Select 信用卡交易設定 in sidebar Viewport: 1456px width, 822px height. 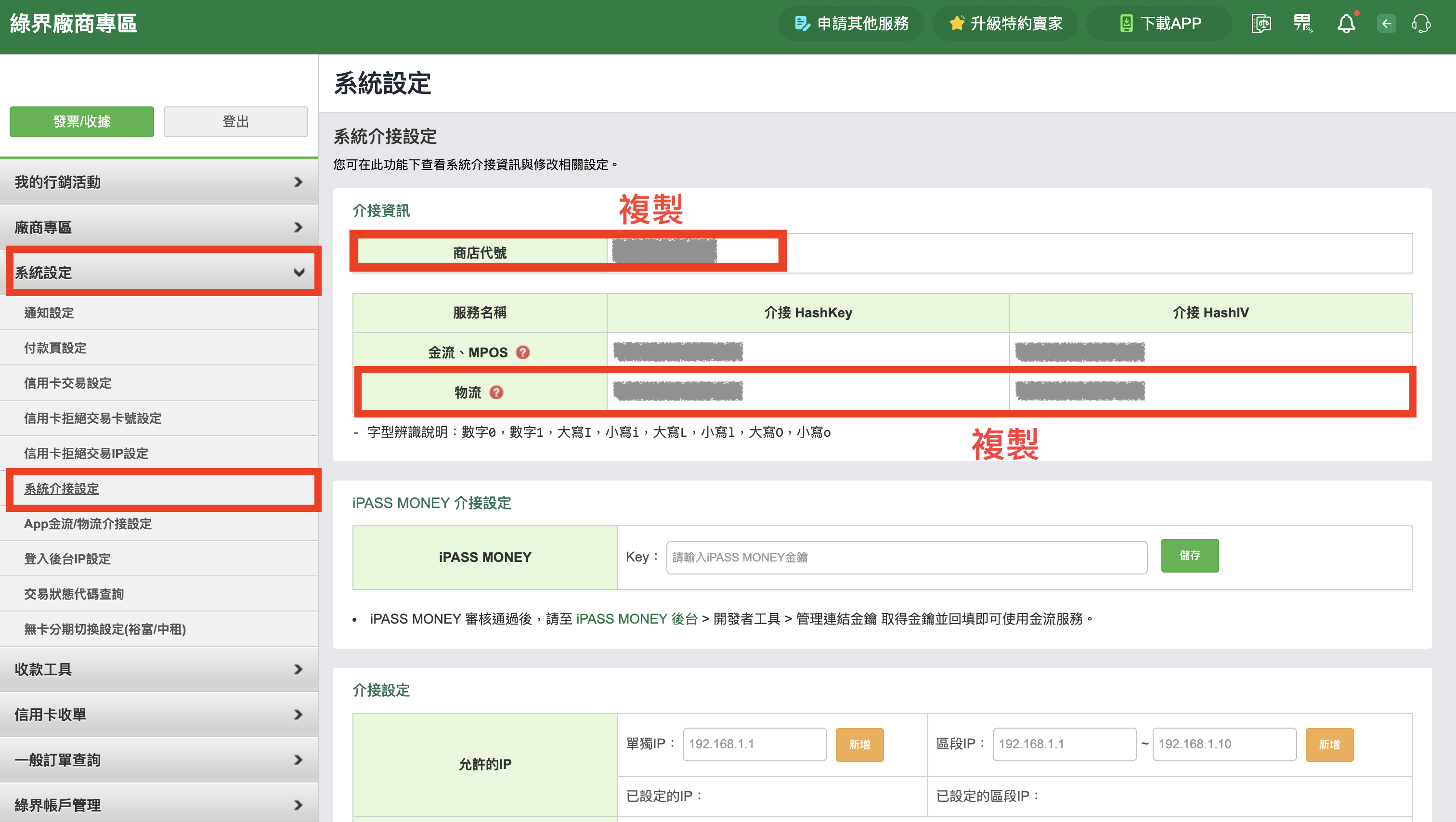68,383
